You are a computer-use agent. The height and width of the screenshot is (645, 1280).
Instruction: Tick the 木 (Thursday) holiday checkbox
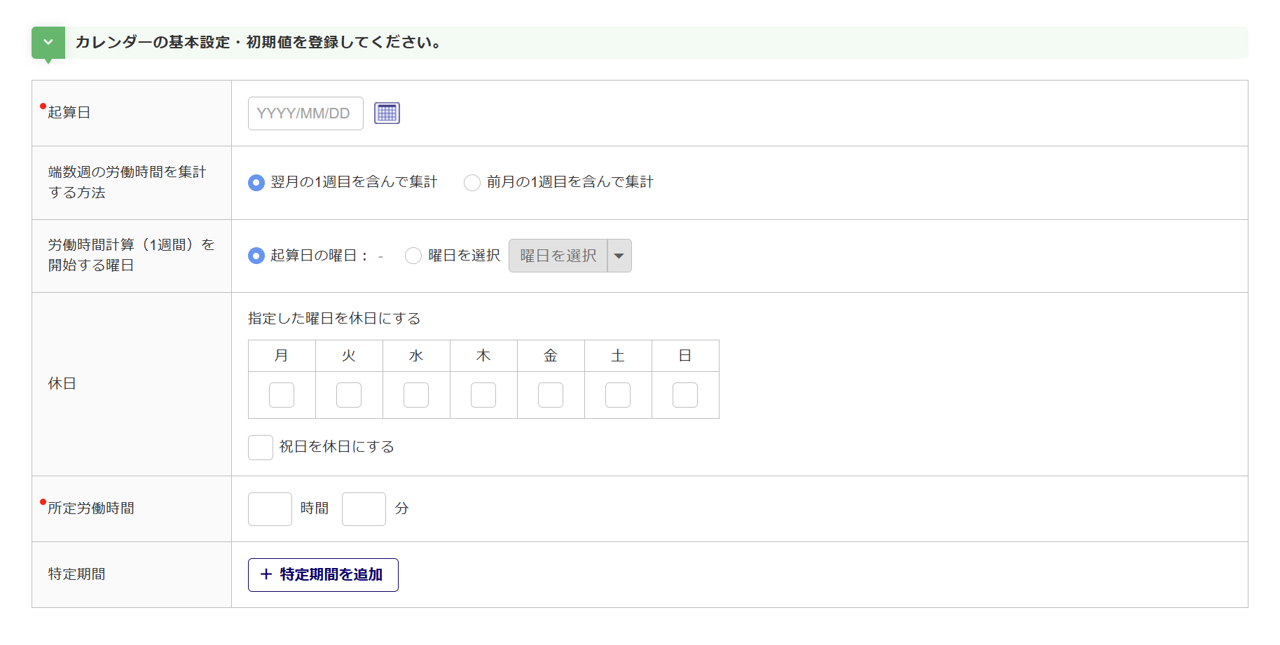(x=483, y=395)
